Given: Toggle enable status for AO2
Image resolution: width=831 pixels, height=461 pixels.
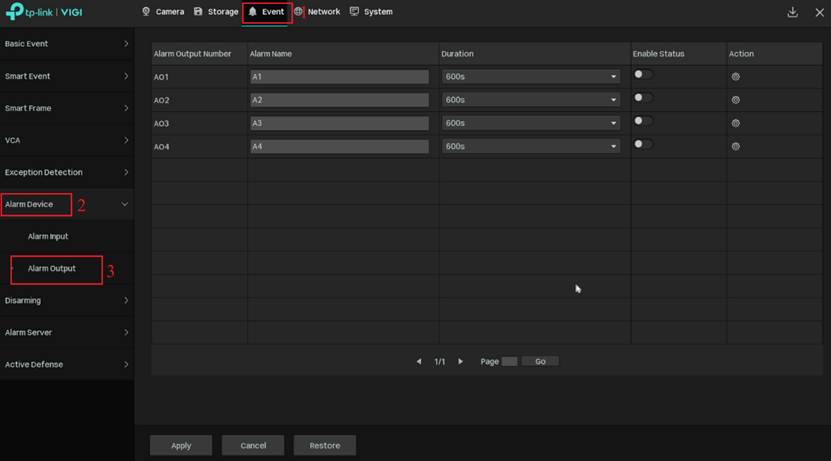Looking at the screenshot, I should [642, 97].
